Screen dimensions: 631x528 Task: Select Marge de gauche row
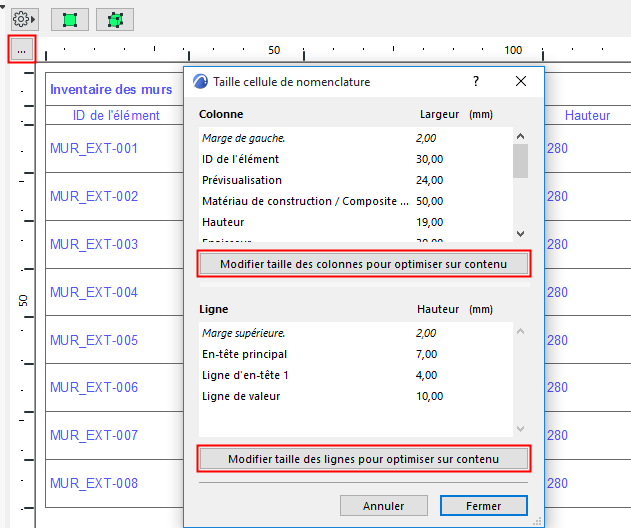pos(356,138)
